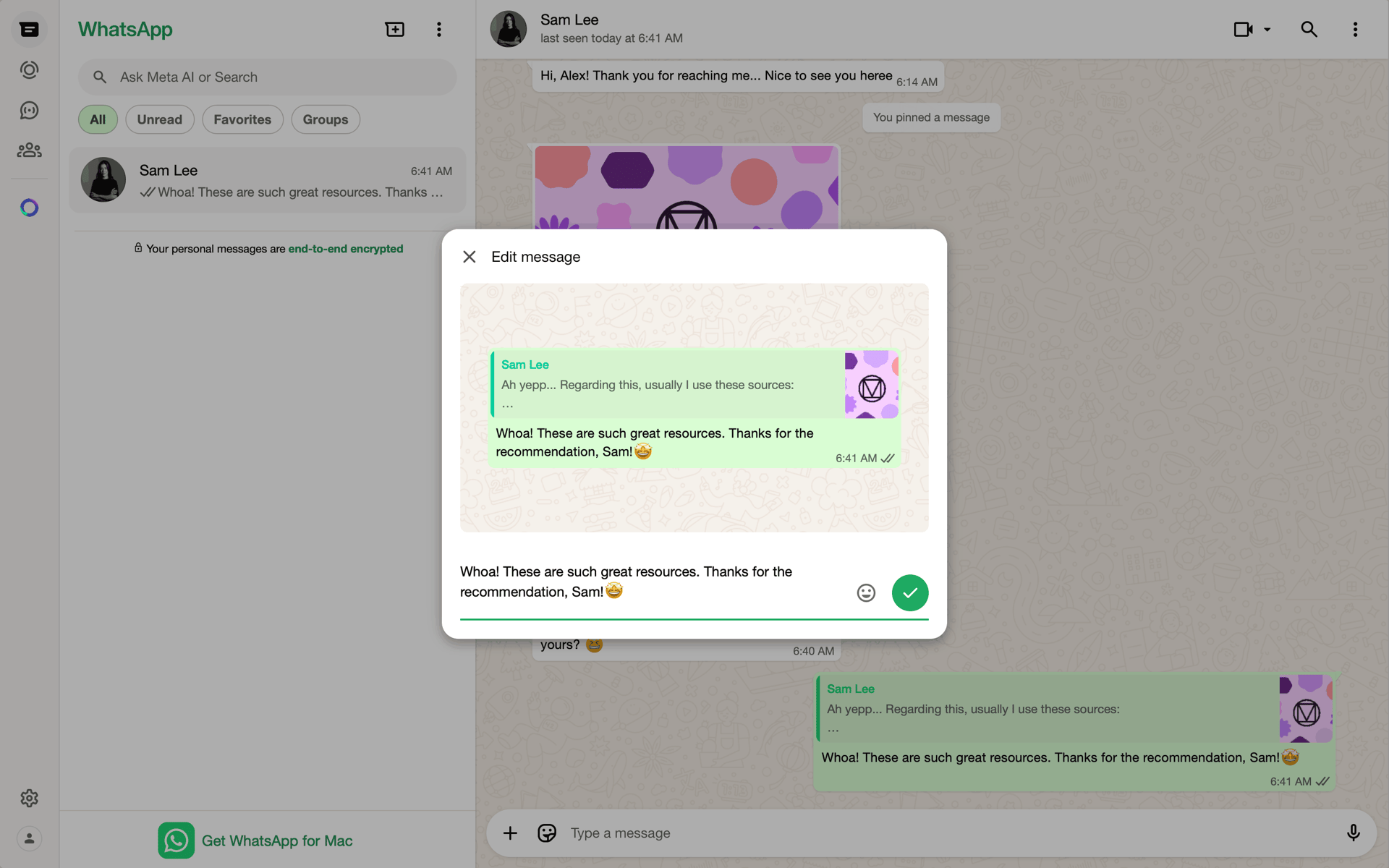The height and width of the screenshot is (868, 1389).
Task: Click the 'Hi, Alex!' message bubble
Action: pos(738,77)
